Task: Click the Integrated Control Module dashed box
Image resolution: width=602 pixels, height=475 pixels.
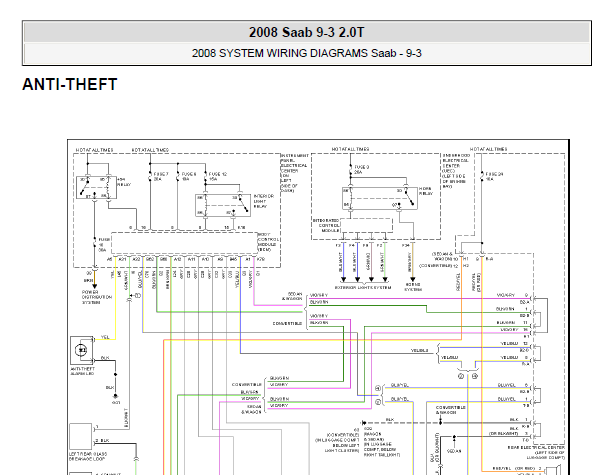Action: [x=367, y=225]
